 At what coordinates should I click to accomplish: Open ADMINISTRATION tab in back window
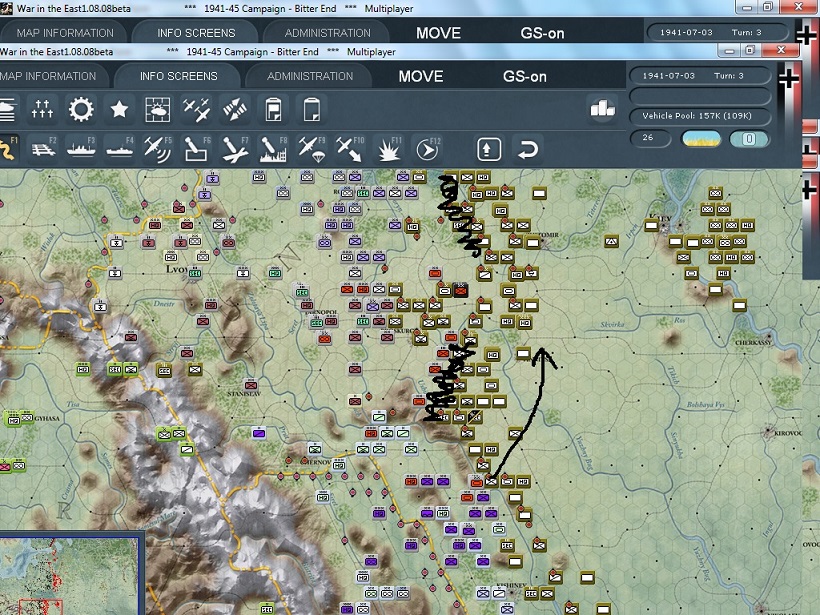(x=327, y=33)
